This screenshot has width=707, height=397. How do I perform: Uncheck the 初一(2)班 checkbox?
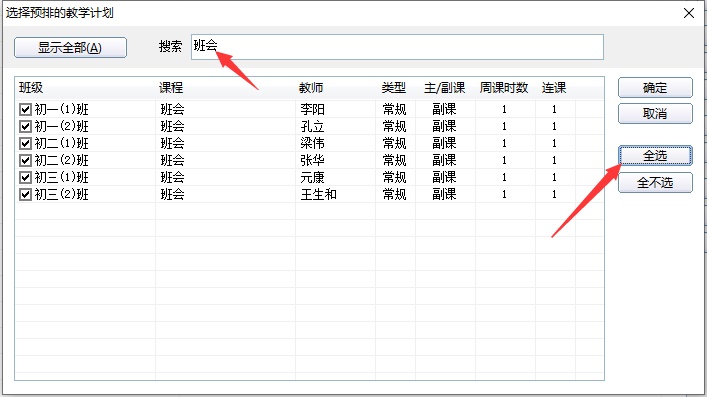(25, 126)
